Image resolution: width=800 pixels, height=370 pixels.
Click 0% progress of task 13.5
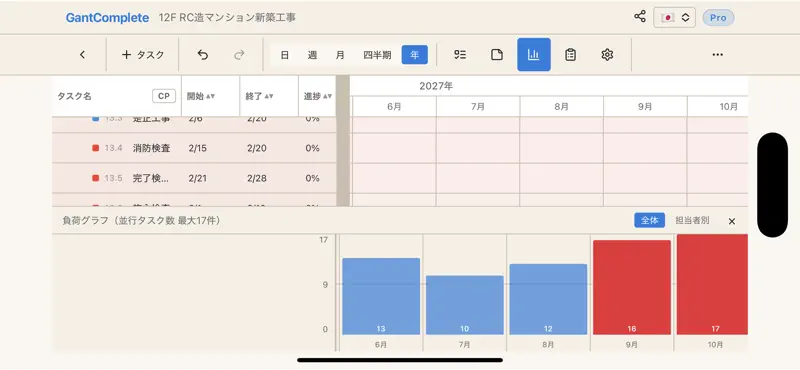point(312,178)
